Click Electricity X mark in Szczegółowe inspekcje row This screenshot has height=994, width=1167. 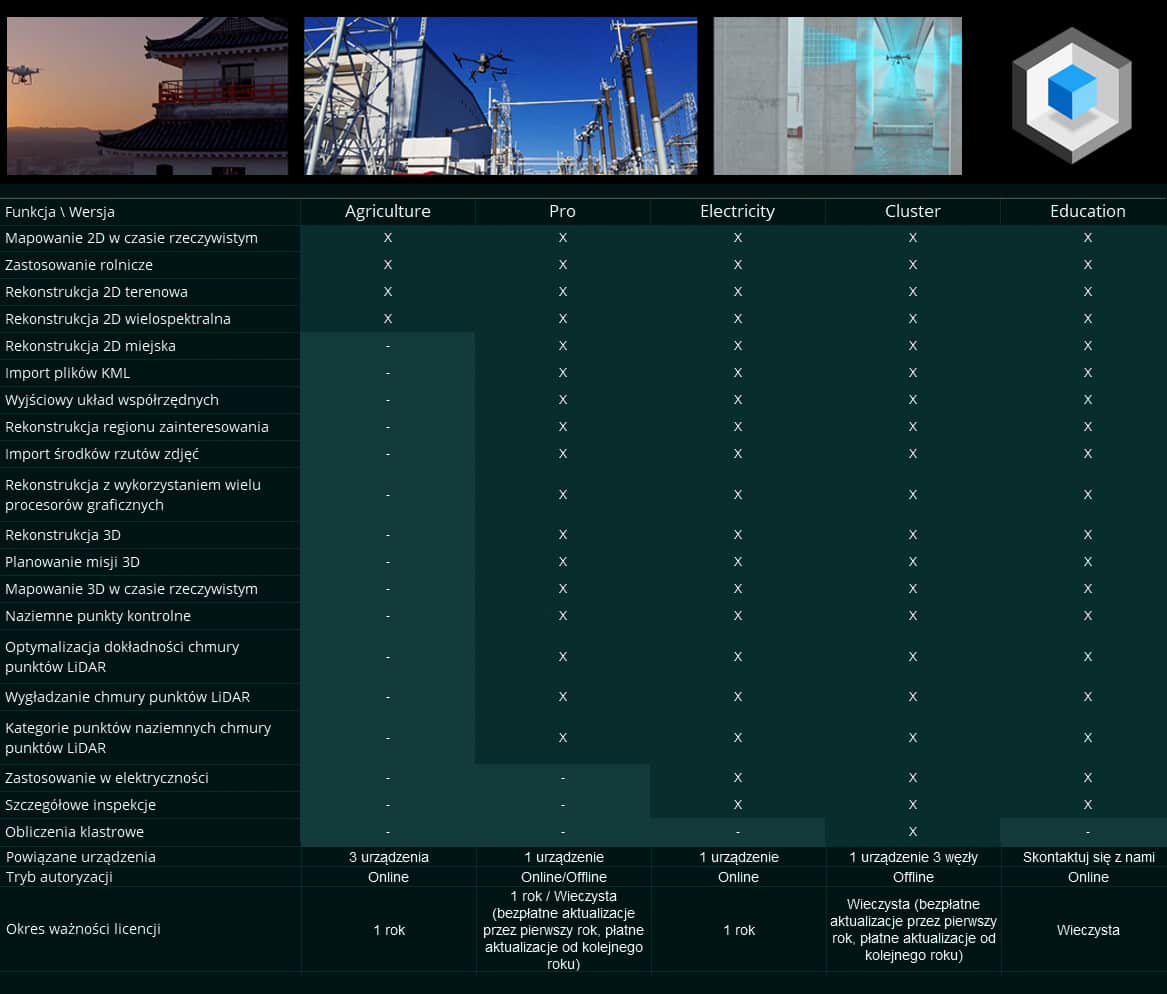[x=737, y=805]
